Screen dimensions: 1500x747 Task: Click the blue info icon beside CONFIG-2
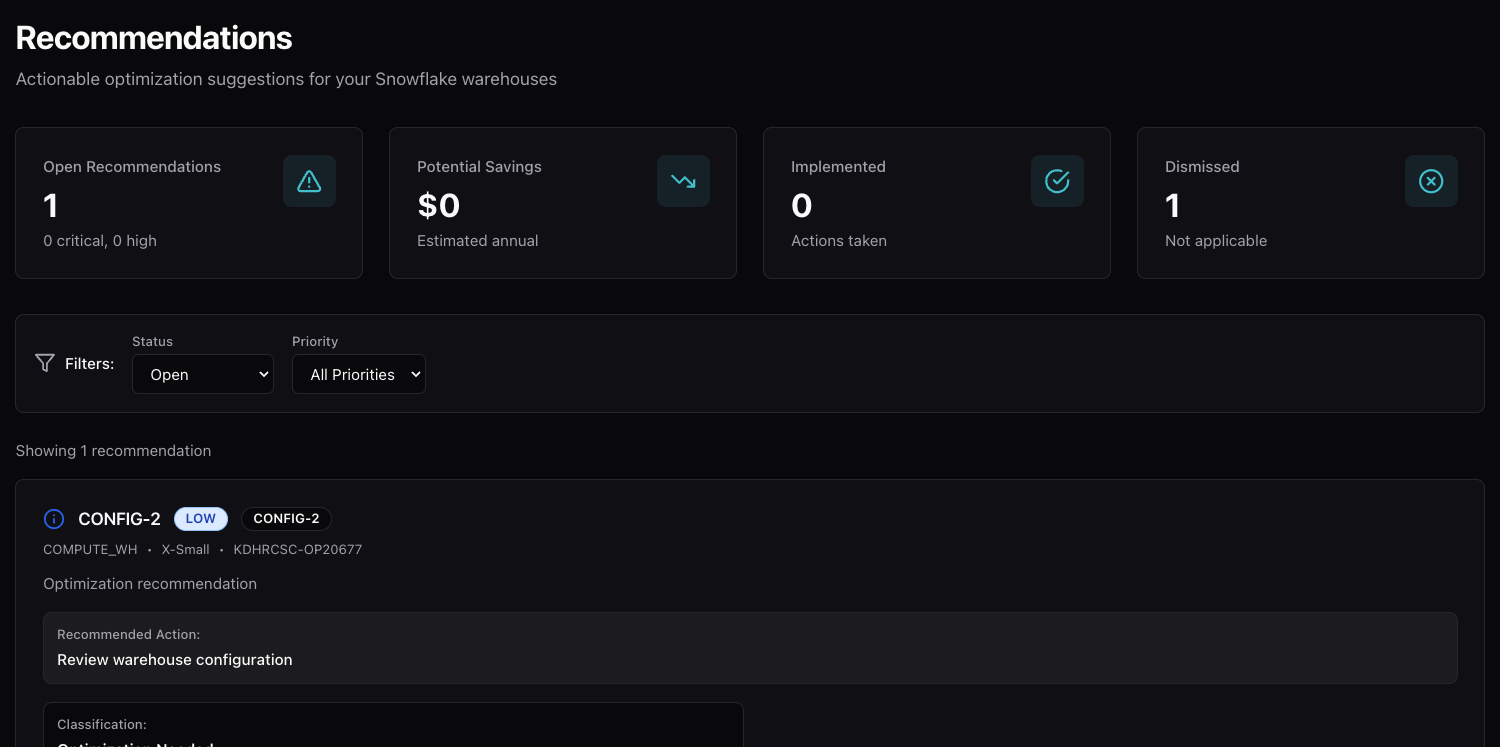click(x=54, y=519)
